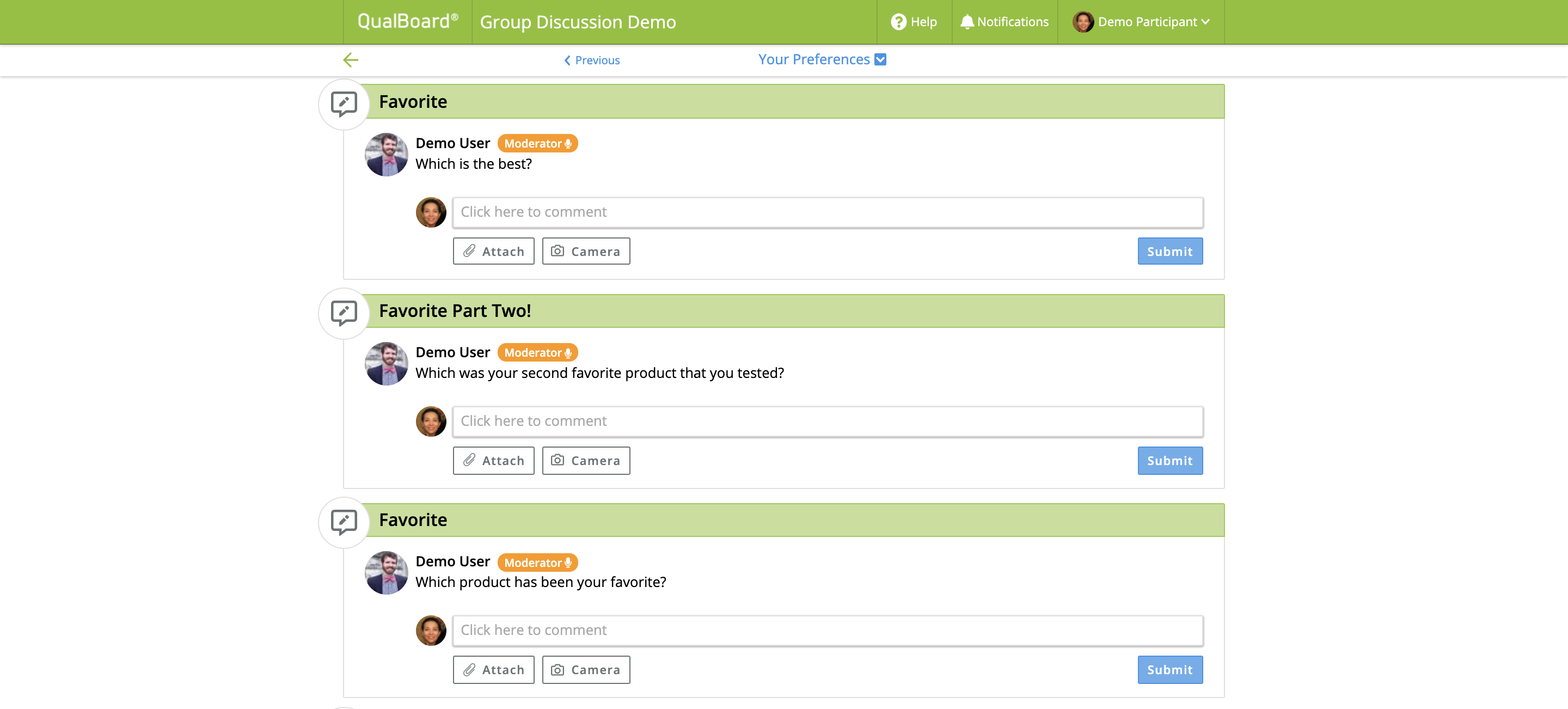This screenshot has width=1568, height=709.
Task: Click the green back arrow icon
Action: (x=351, y=60)
